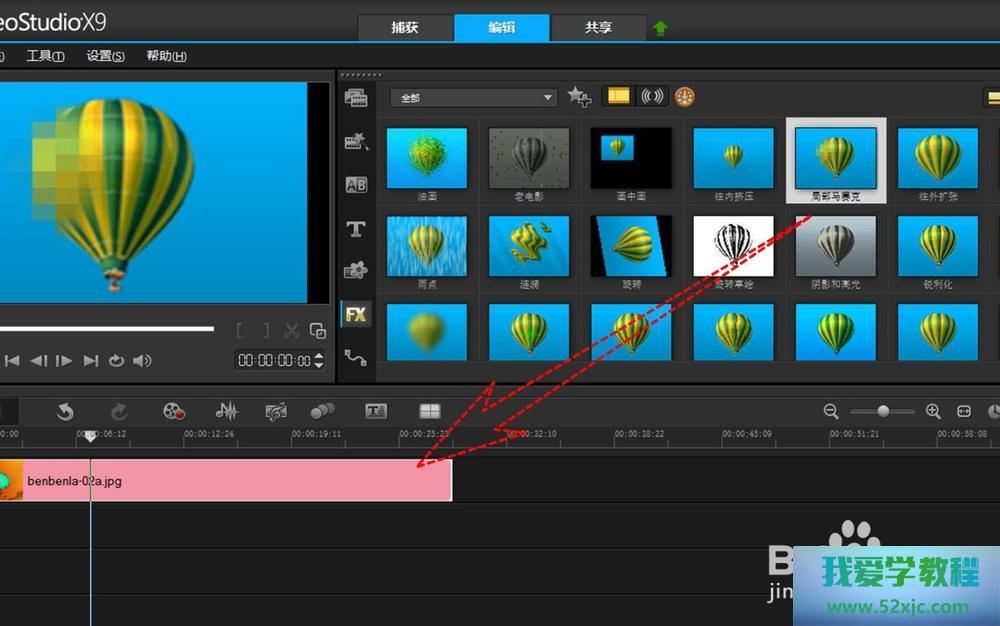
Task: Open the Title (T) library
Action: [x=355, y=229]
